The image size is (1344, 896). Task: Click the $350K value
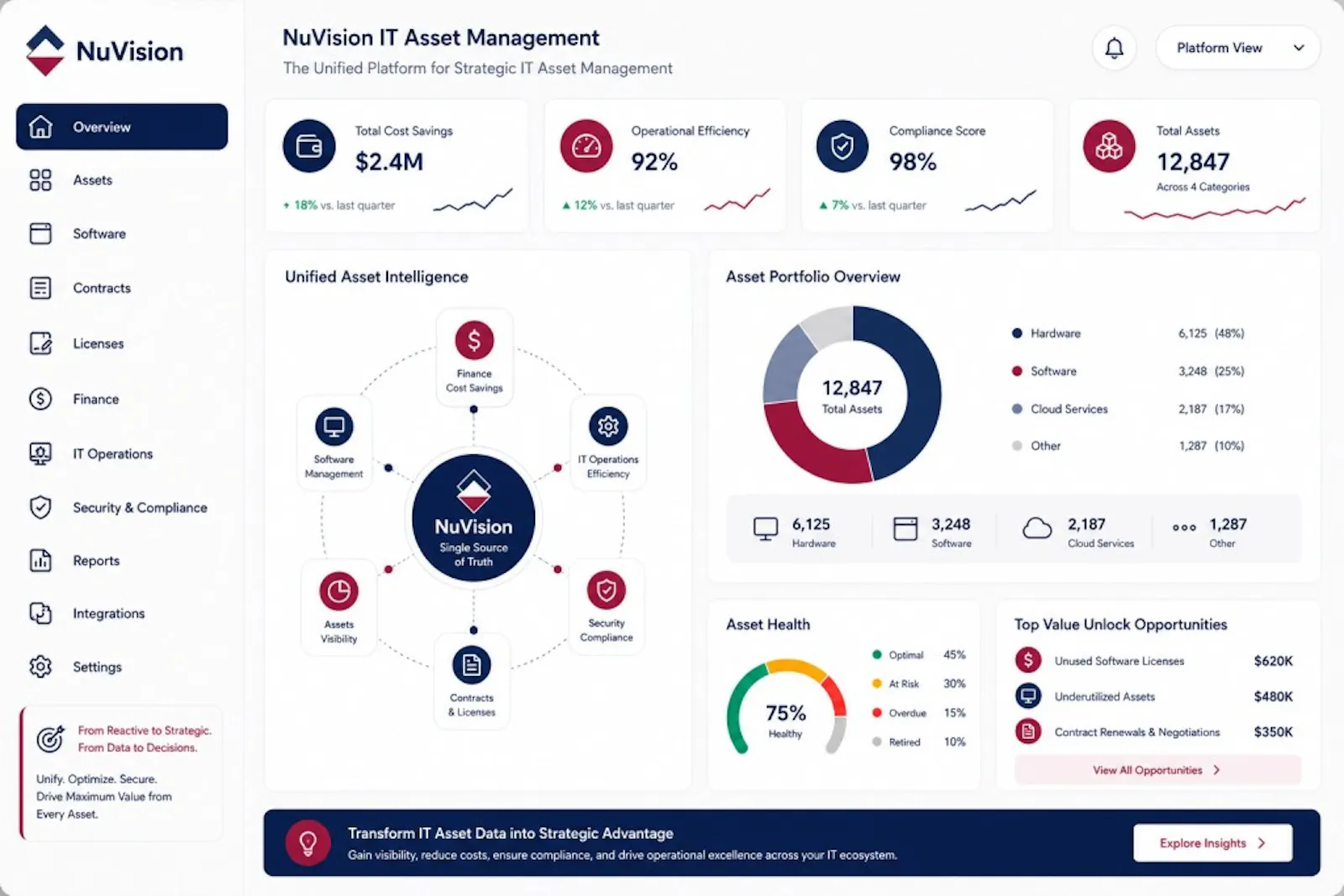tap(1273, 731)
